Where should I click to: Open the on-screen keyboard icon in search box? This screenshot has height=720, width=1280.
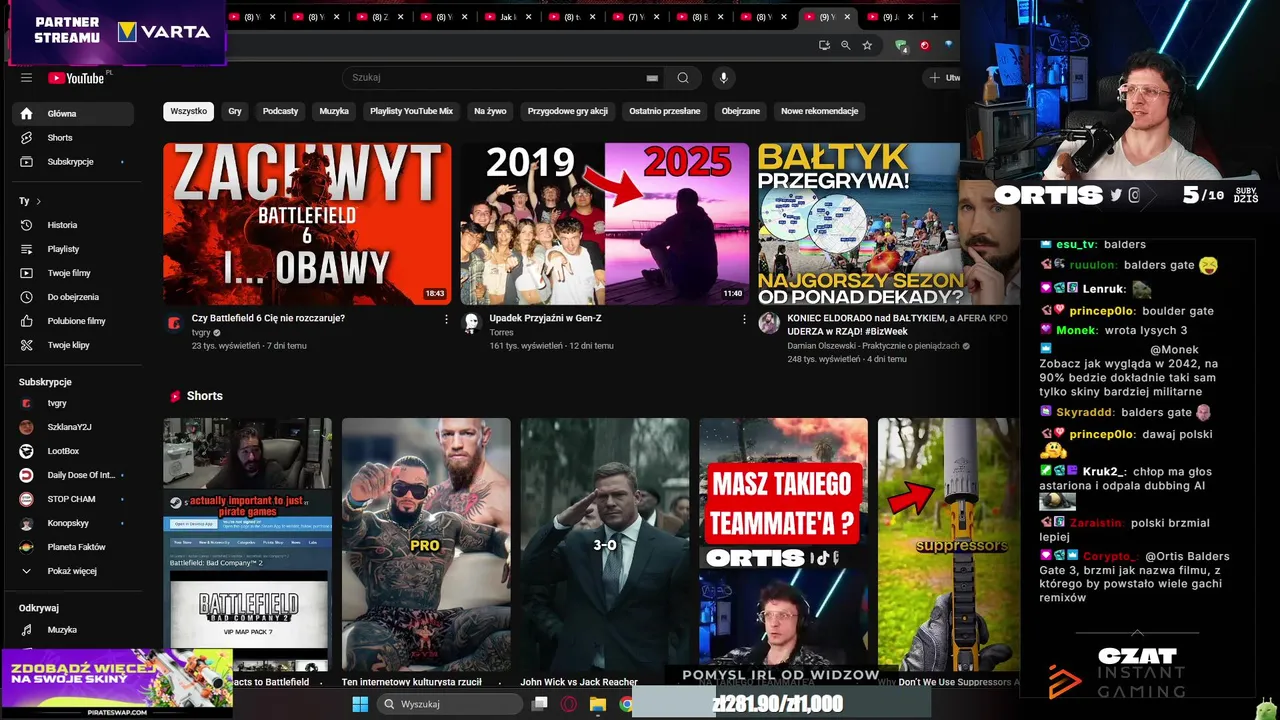[x=652, y=78]
